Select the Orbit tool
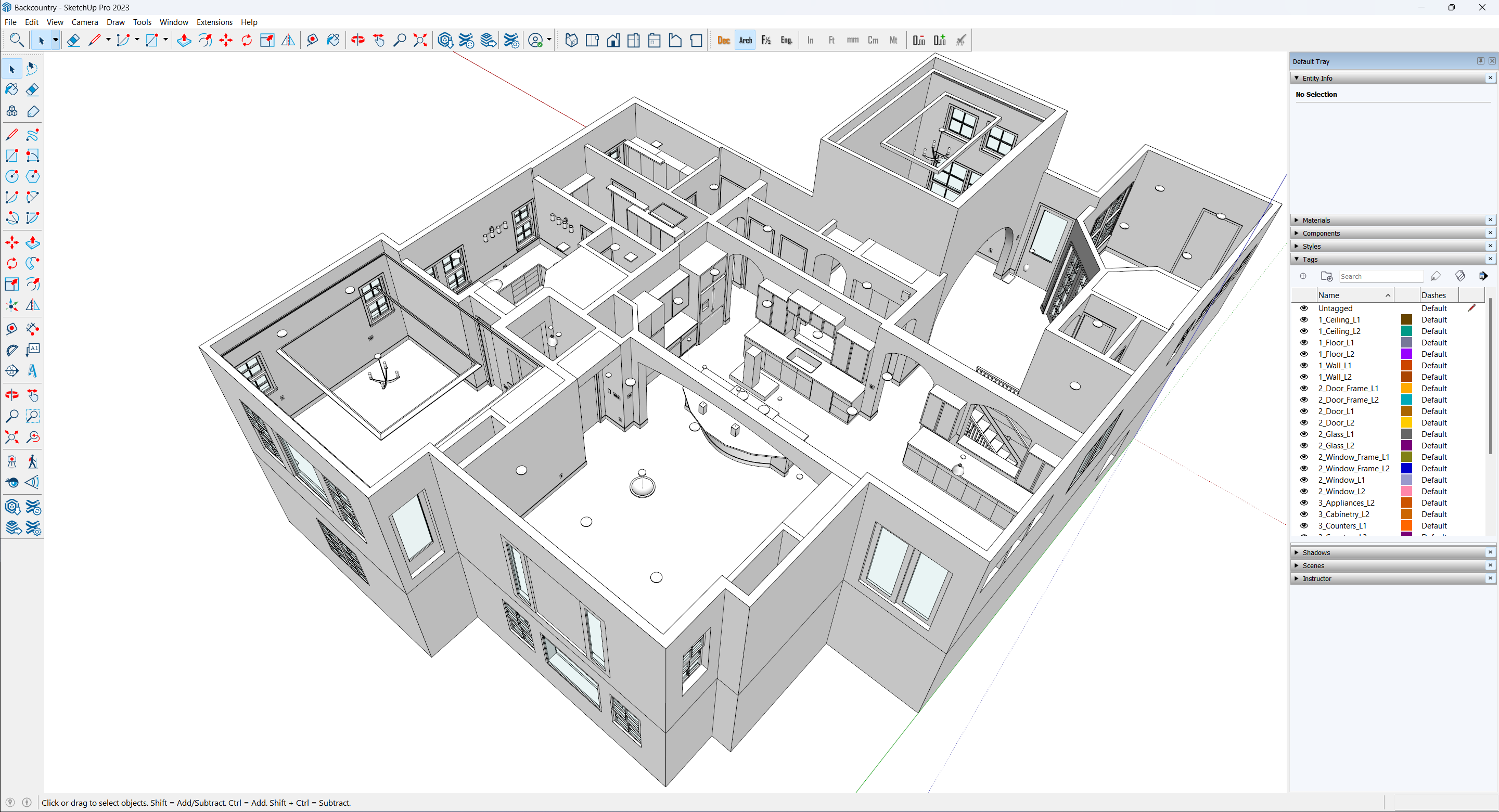 tap(11, 394)
